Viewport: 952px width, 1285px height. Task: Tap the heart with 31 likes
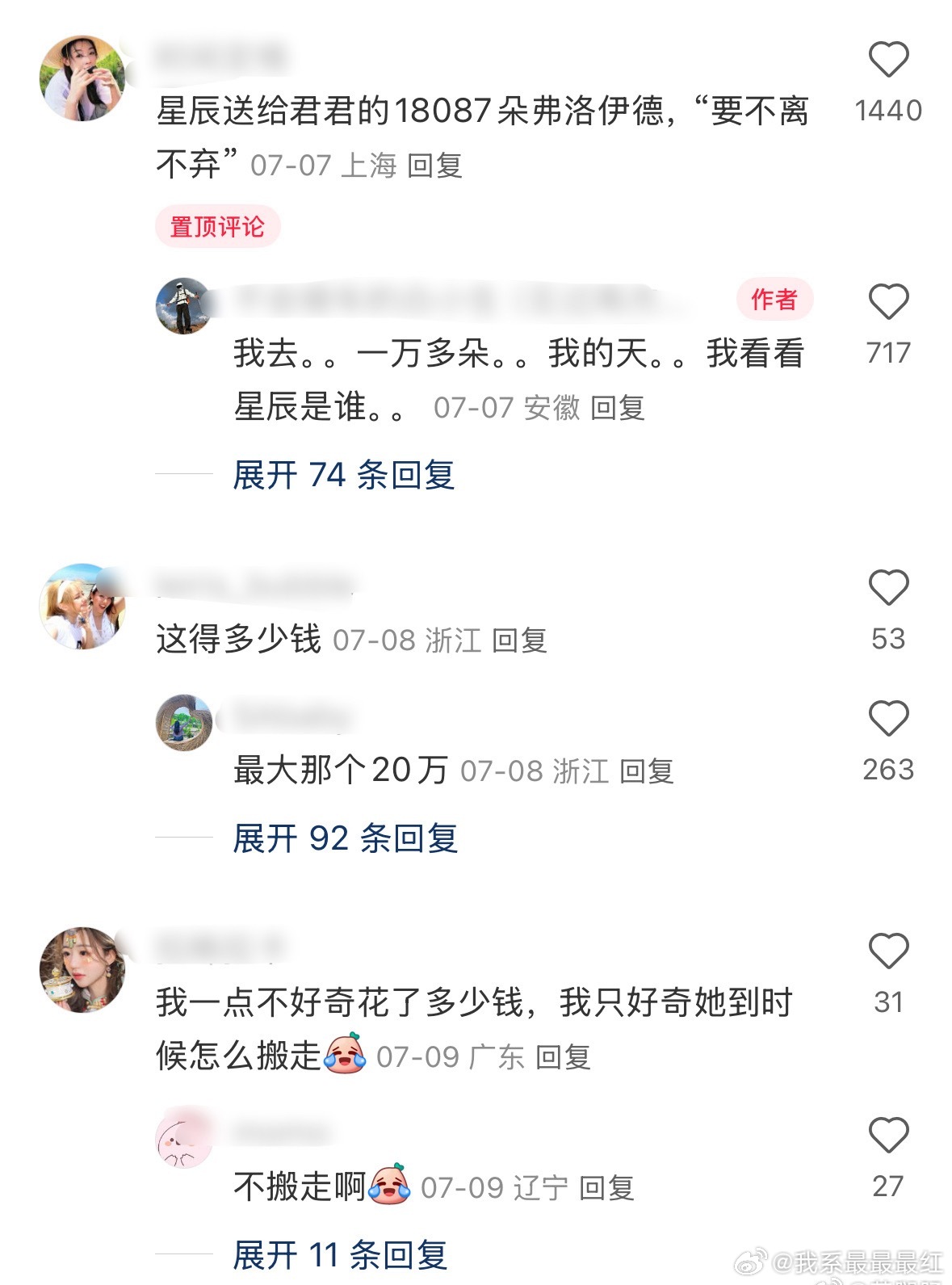coord(888,951)
